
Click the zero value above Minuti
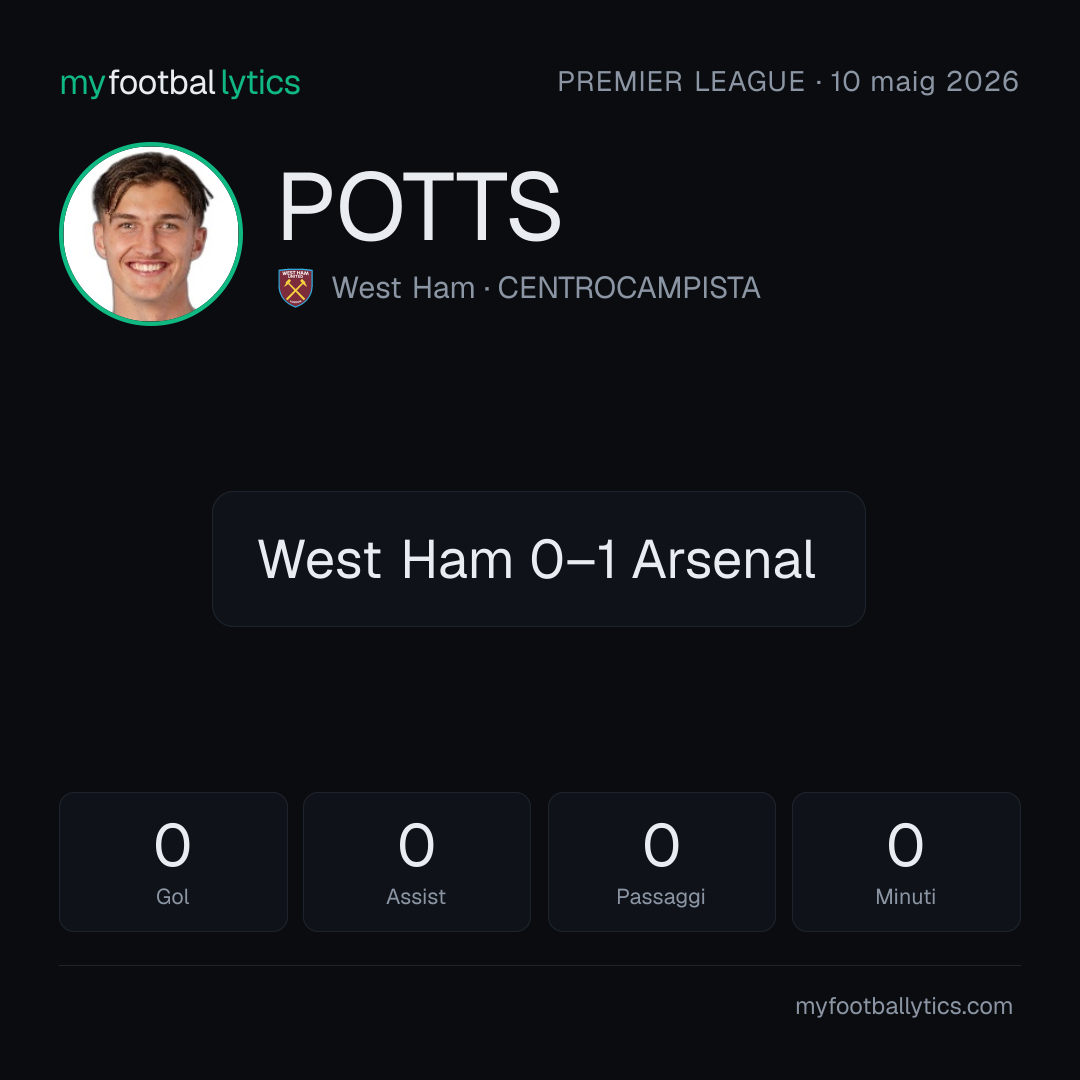[906, 845]
